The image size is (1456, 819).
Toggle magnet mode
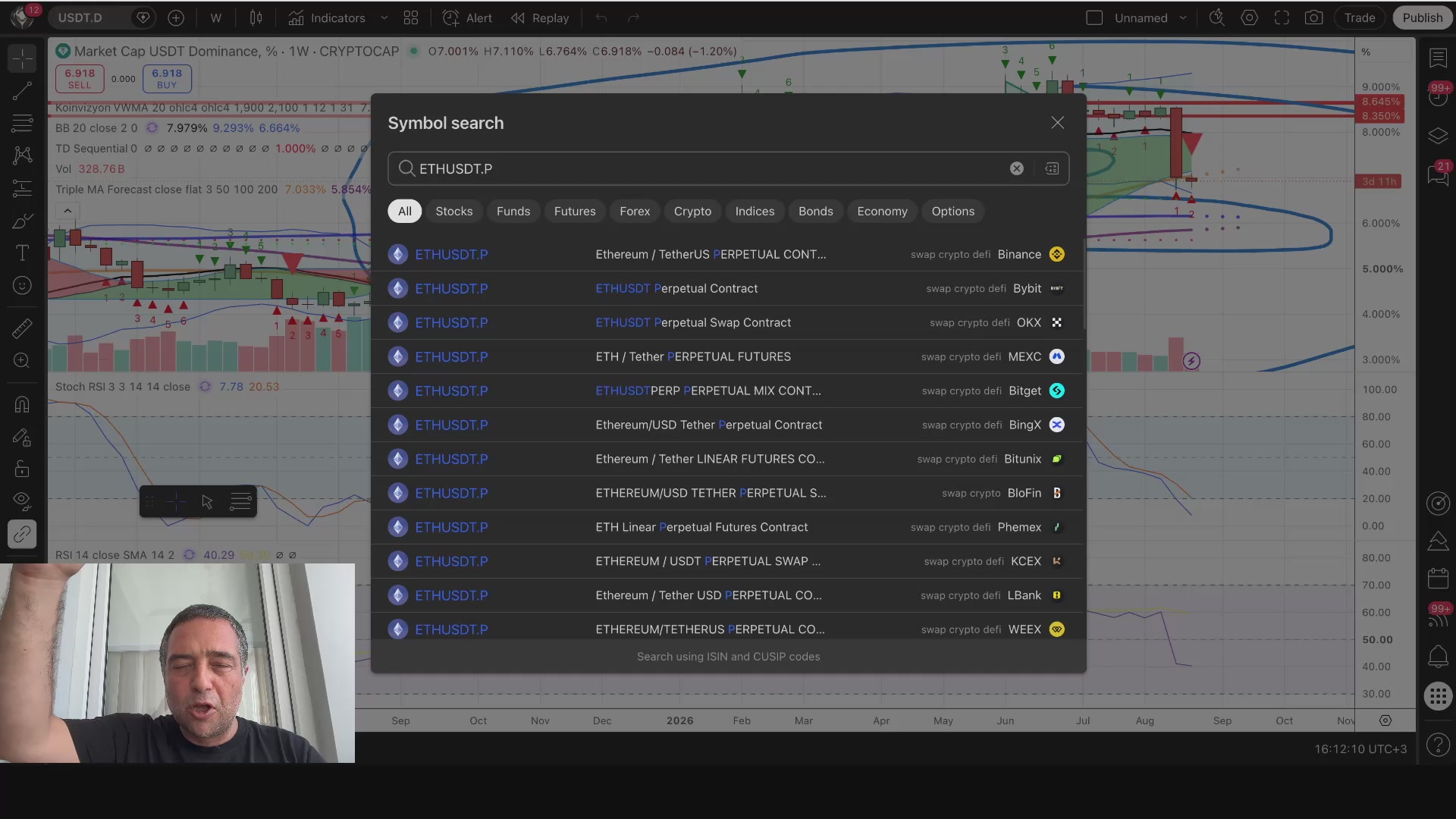click(22, 404)
